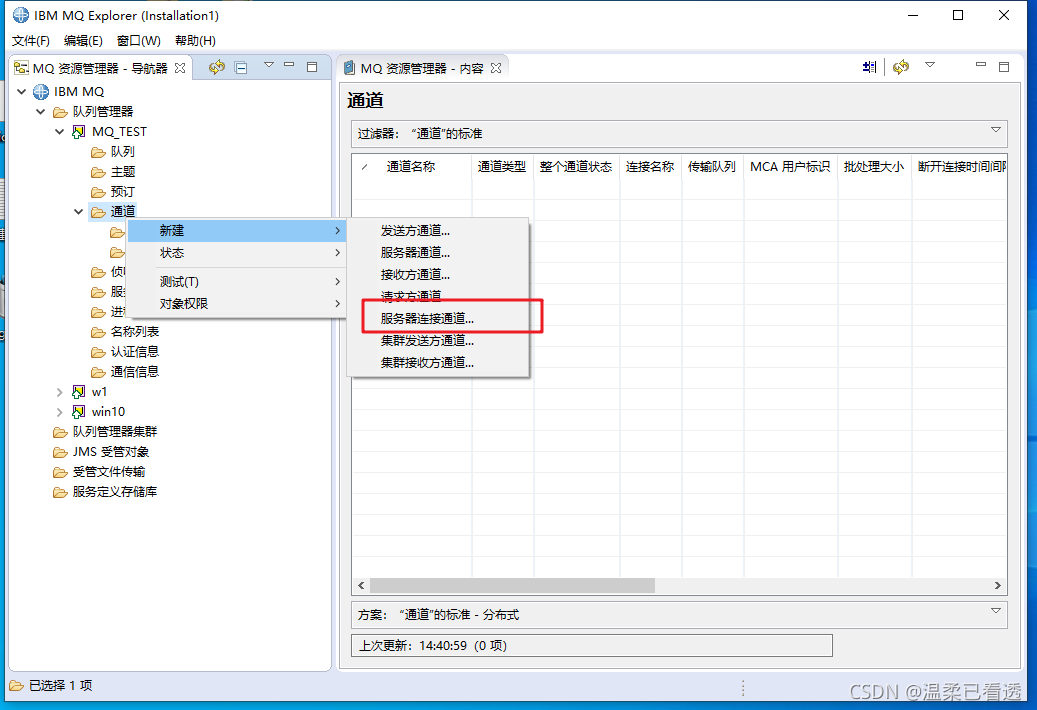Open content view menu triangle
The image size is (1037, 710).
930,65
